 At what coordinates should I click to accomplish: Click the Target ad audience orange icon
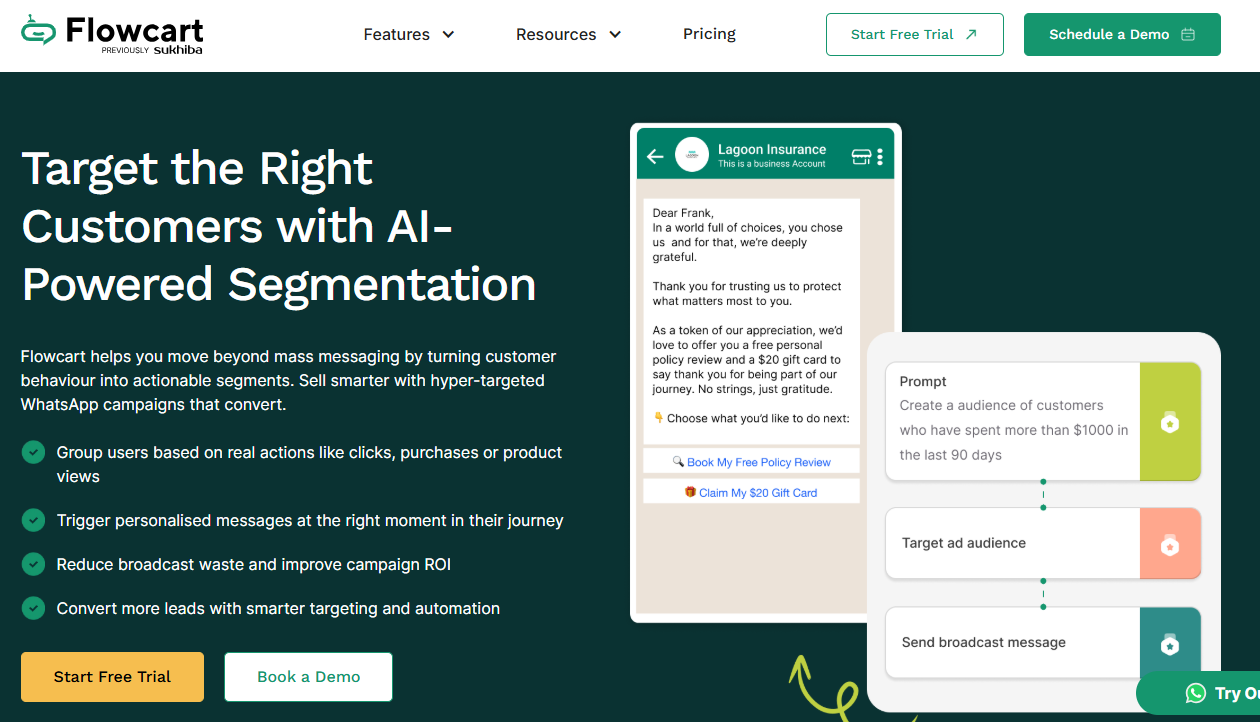point(1170,544)
